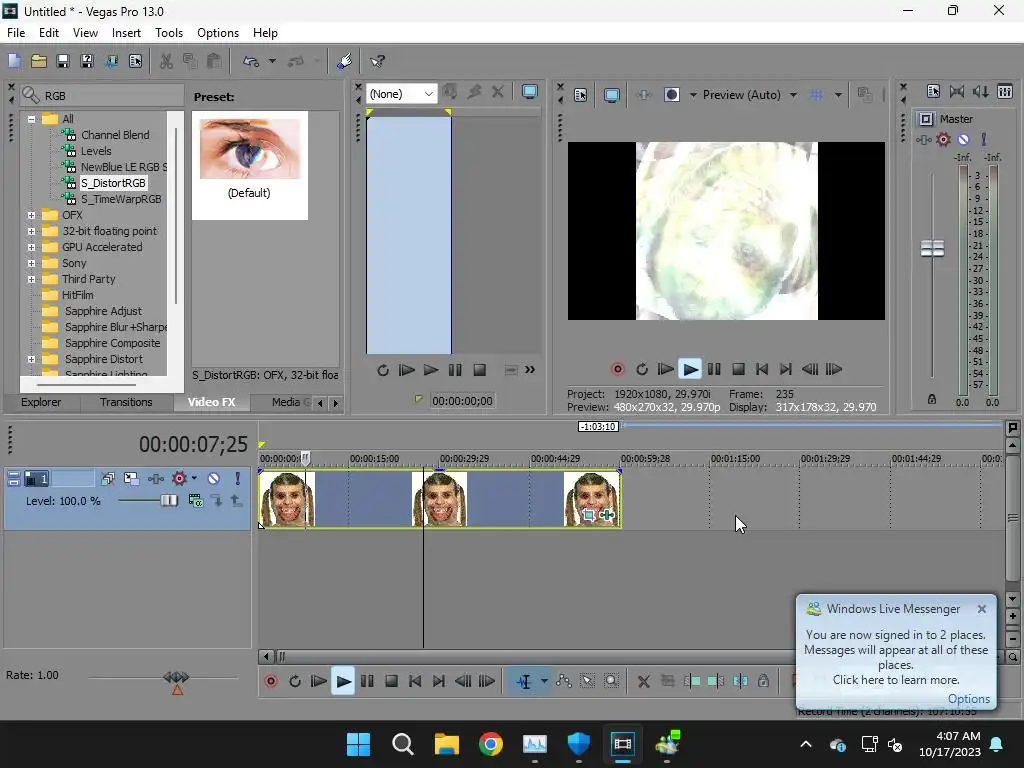Select the Normal Edit tool
1024x768 pixels.
524,682
